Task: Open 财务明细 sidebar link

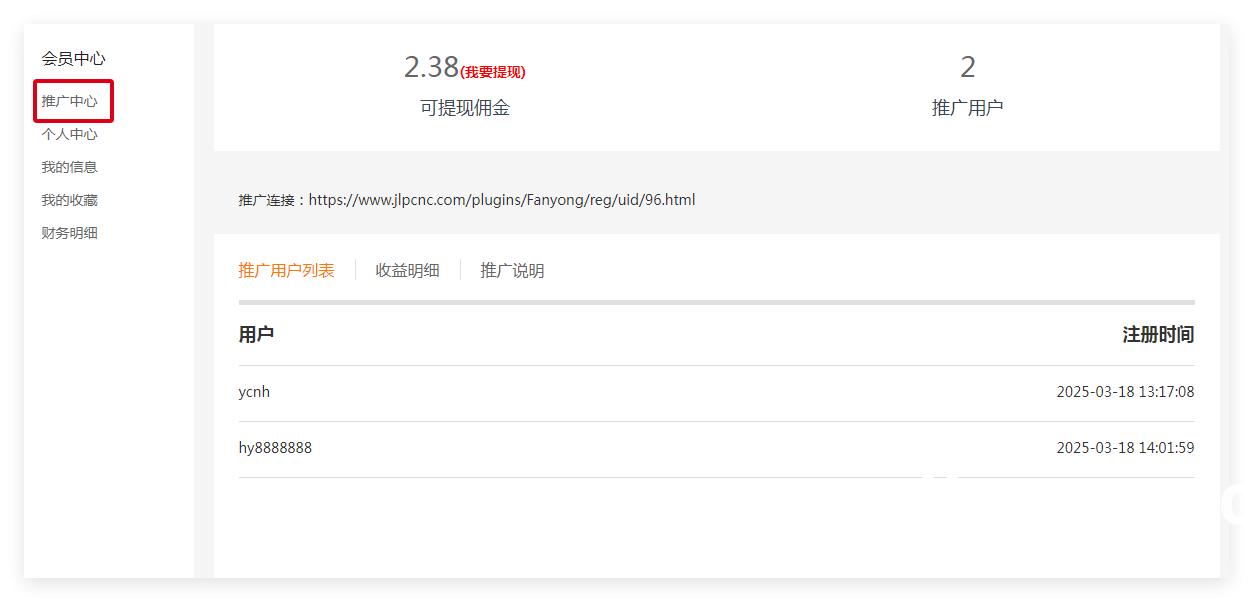Action: [70, 233]
